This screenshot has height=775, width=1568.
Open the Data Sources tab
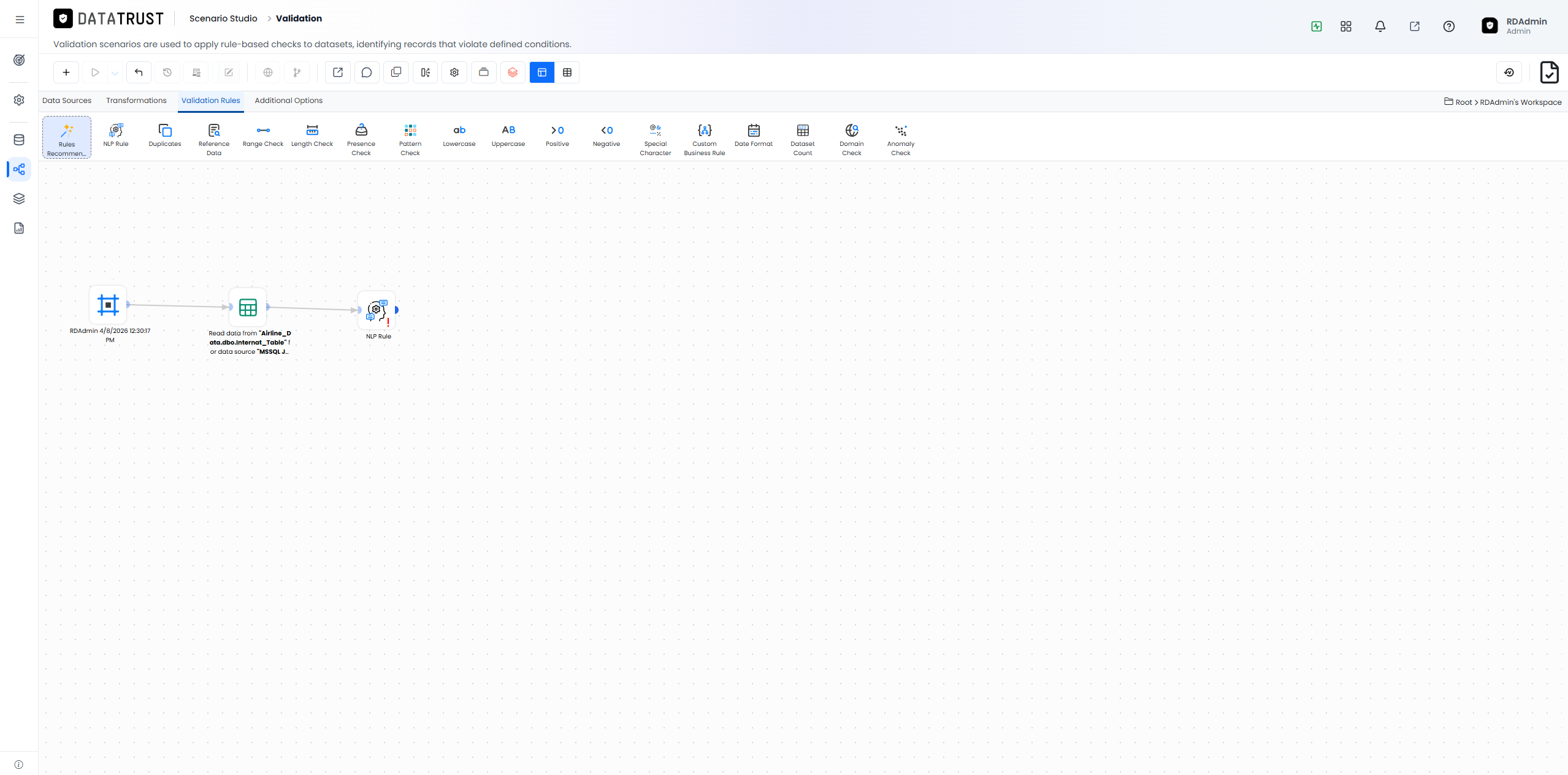pos(67,101)
